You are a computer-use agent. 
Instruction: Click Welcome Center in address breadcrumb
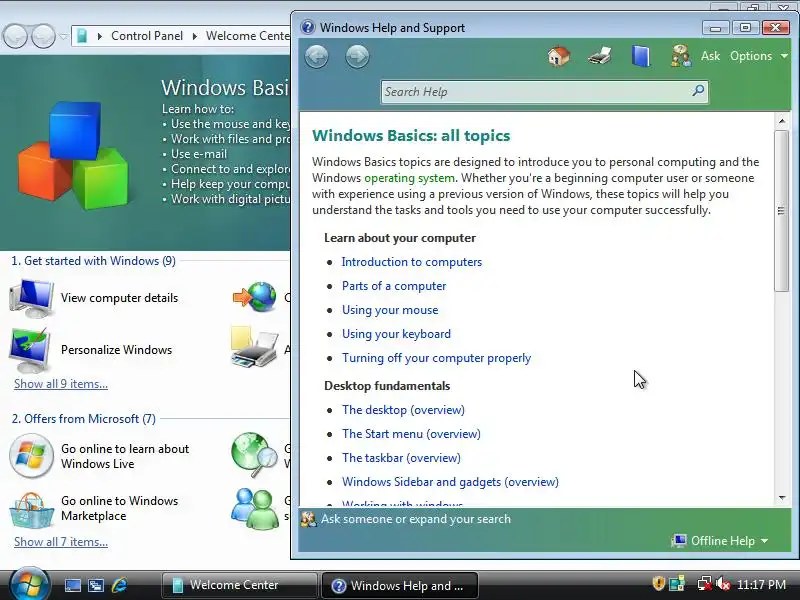247,36
